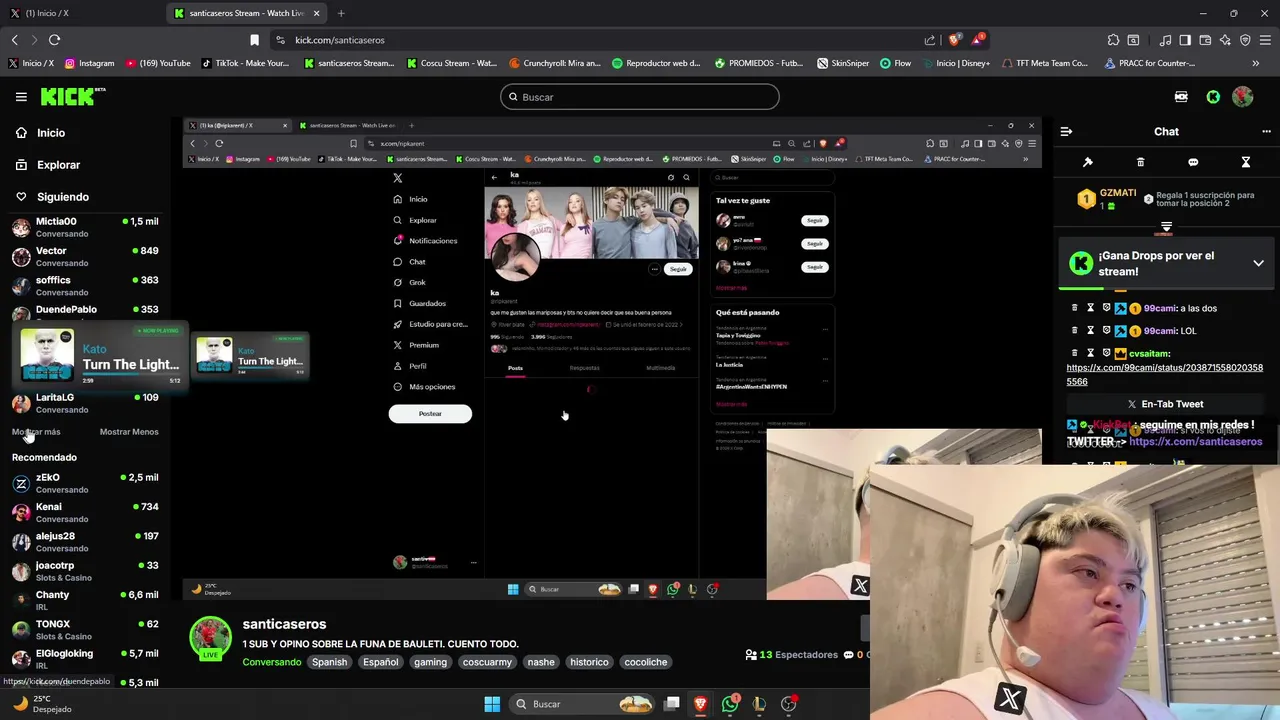Screen dimensions: 1280x720
Task: Open Explorar in Kick sidebar
Action: (x=47, y=165)
